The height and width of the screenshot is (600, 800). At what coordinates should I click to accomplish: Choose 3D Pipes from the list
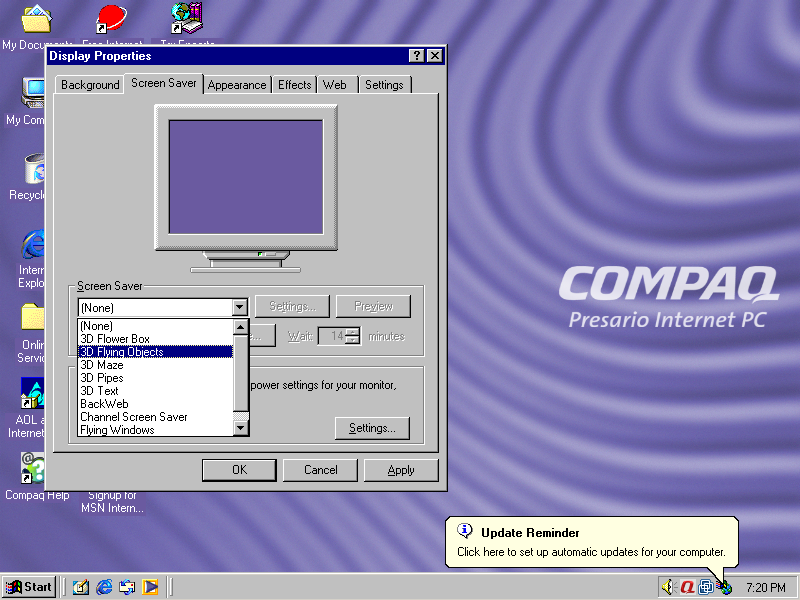pos(156,378)
